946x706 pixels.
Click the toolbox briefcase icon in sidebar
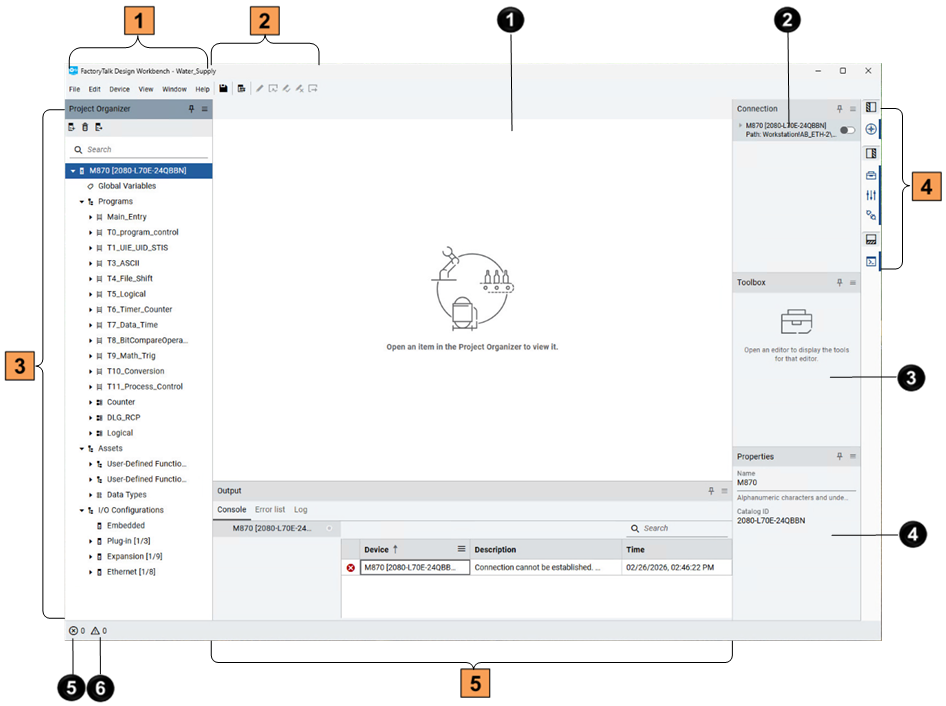[871, 175]
